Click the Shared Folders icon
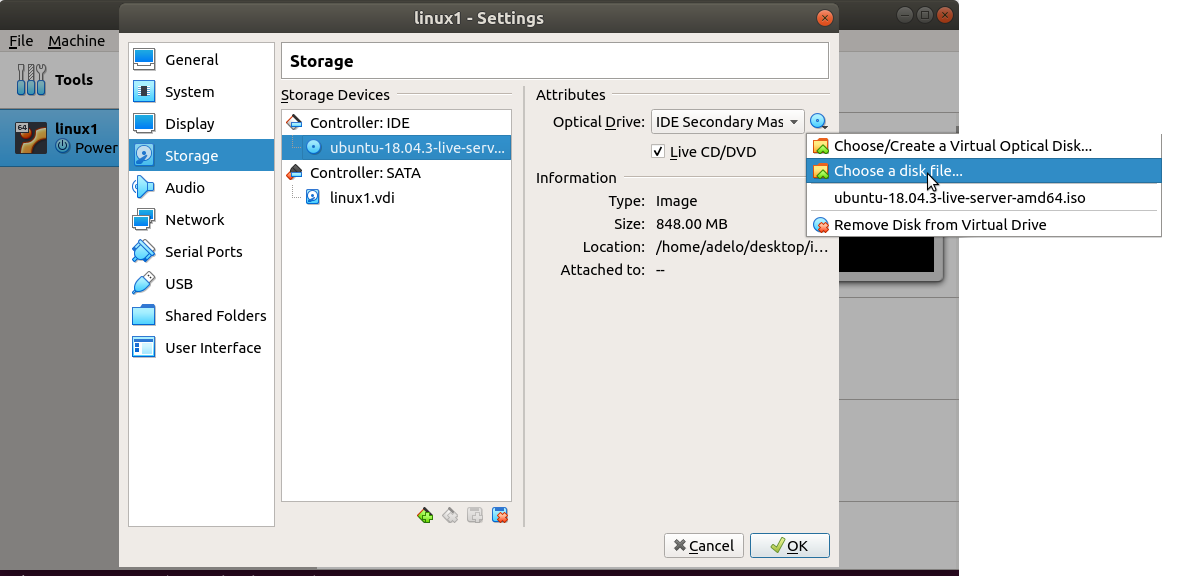 point(145,316)
